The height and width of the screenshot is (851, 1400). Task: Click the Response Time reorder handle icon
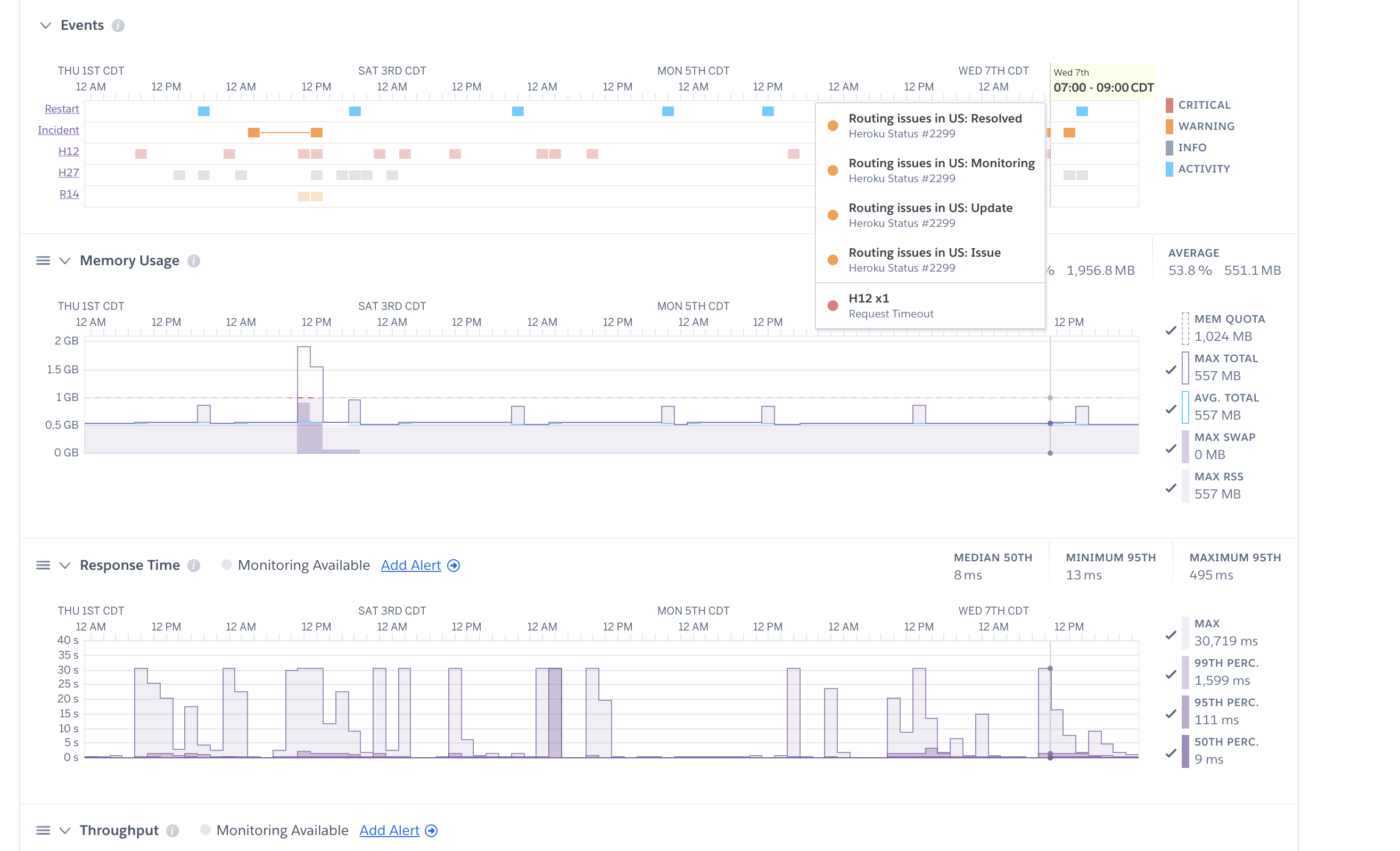coord(43,566)
